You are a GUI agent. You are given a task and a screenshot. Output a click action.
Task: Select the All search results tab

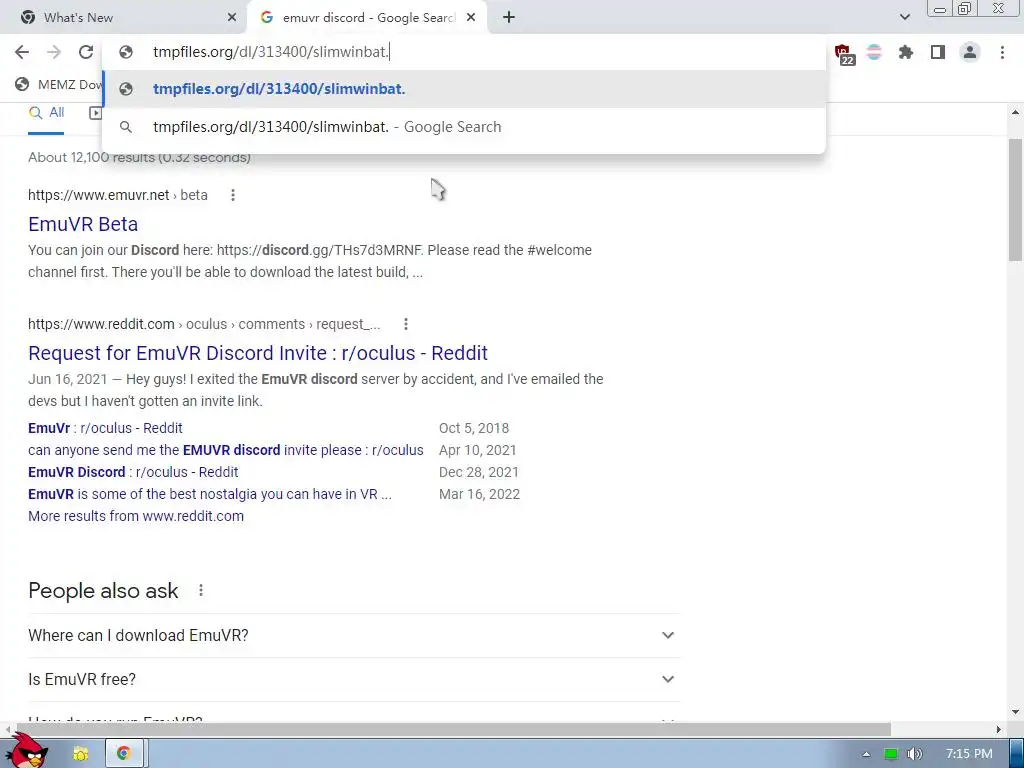pyautogui.click(x=46, y=113)
